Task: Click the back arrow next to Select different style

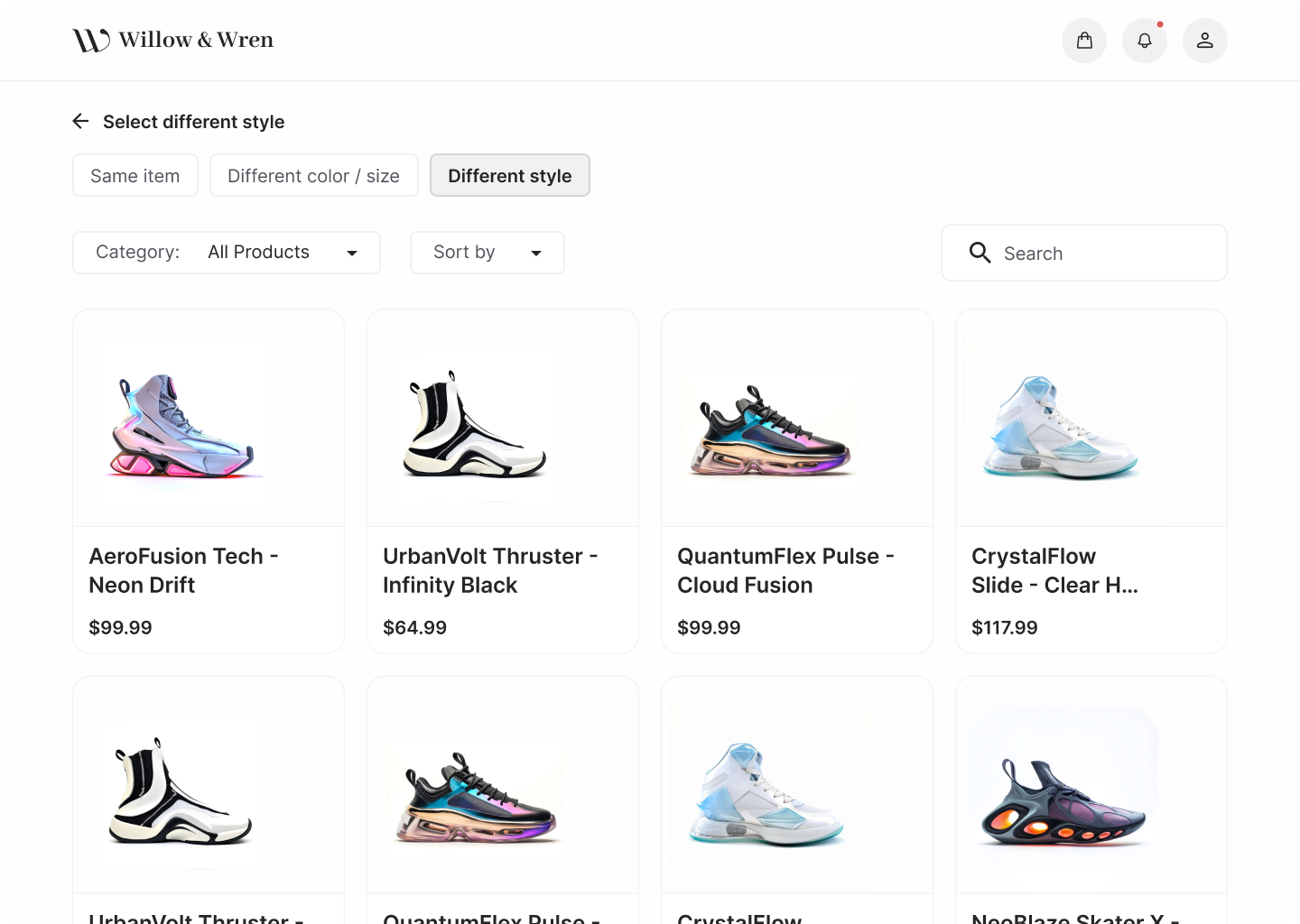Action: pyautogui.click(x=80, y=121)
